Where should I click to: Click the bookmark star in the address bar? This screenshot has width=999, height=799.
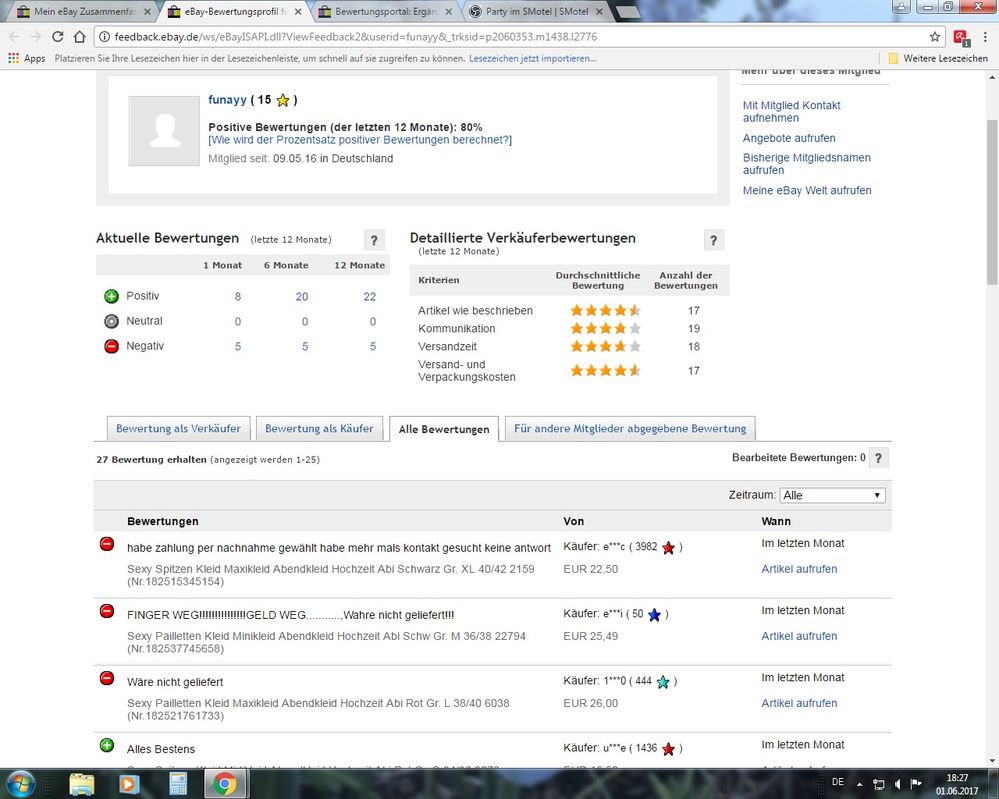pyautogui.click(x=935, y=37)
